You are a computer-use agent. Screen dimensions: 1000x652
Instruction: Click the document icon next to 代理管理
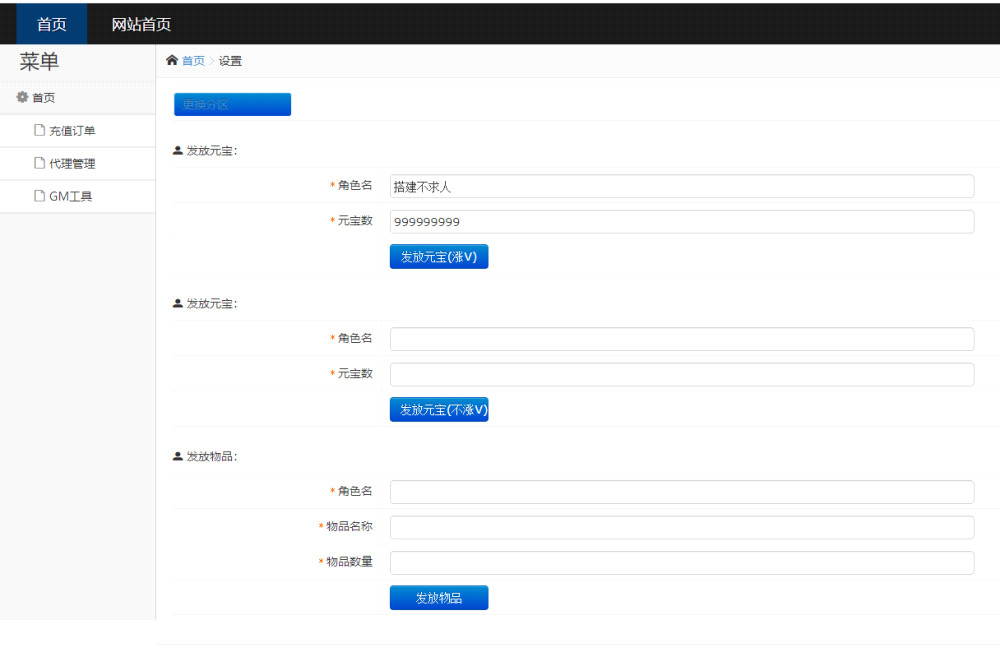click(40, 163)
